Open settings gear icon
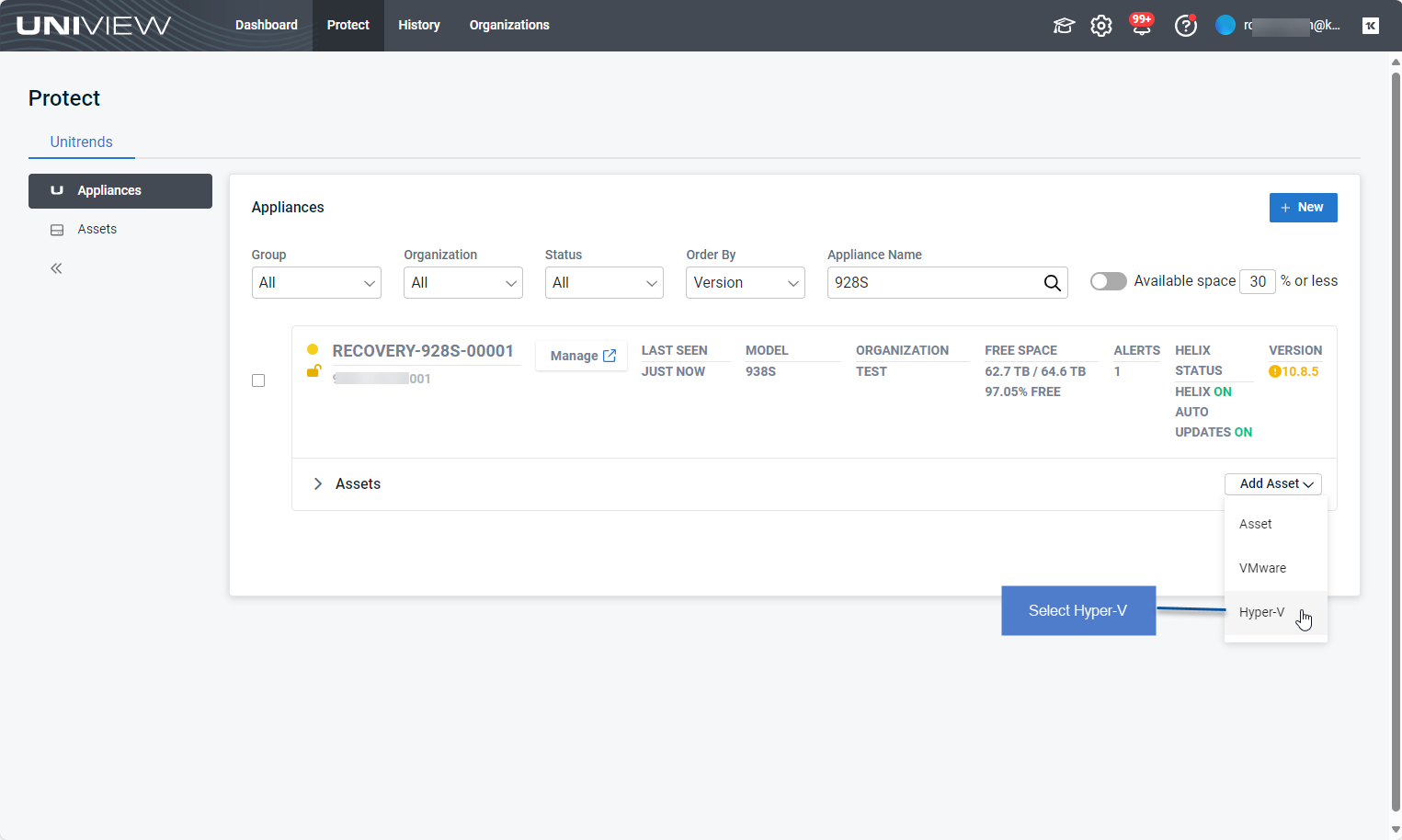The height and width of the screenshot is (840, 1402). [1101, 26]
